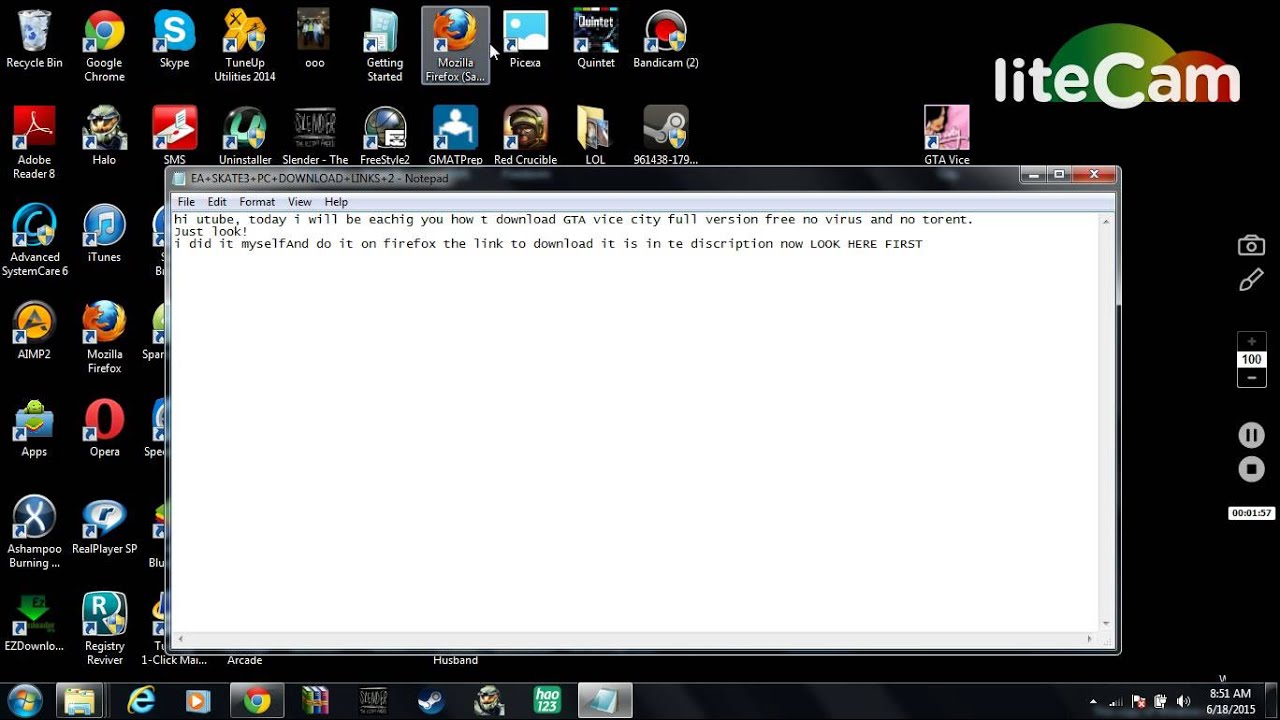Switch to the Notepad taskbar button
1280x720 pixels.
tap(605, 701)
